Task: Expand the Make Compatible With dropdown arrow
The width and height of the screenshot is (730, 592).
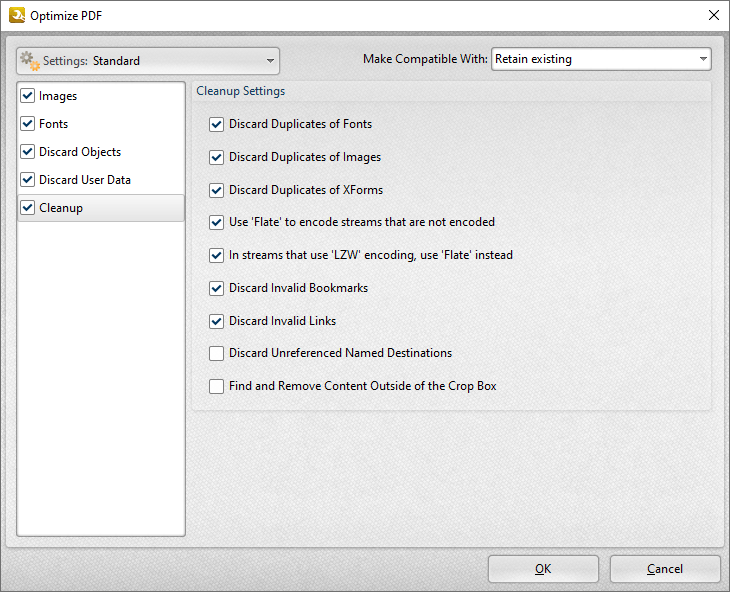Action: pos(703,59)
